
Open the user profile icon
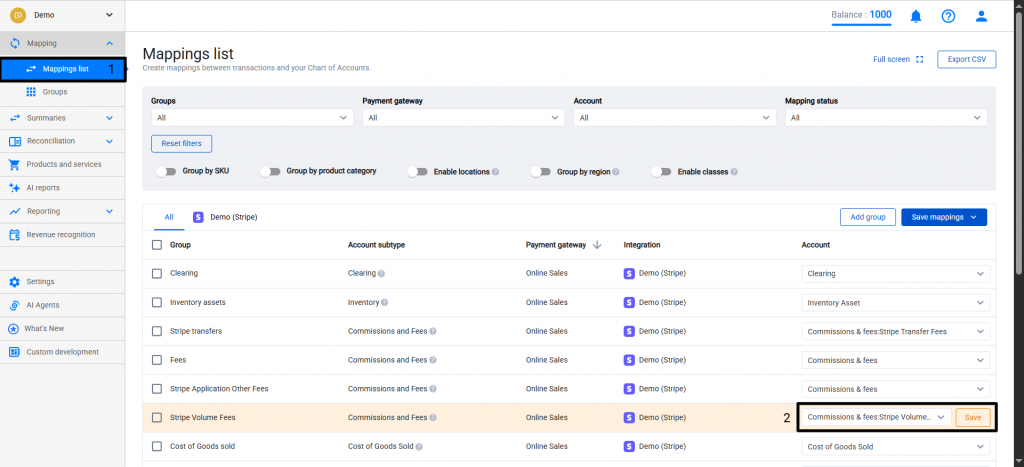click(981, 16)
